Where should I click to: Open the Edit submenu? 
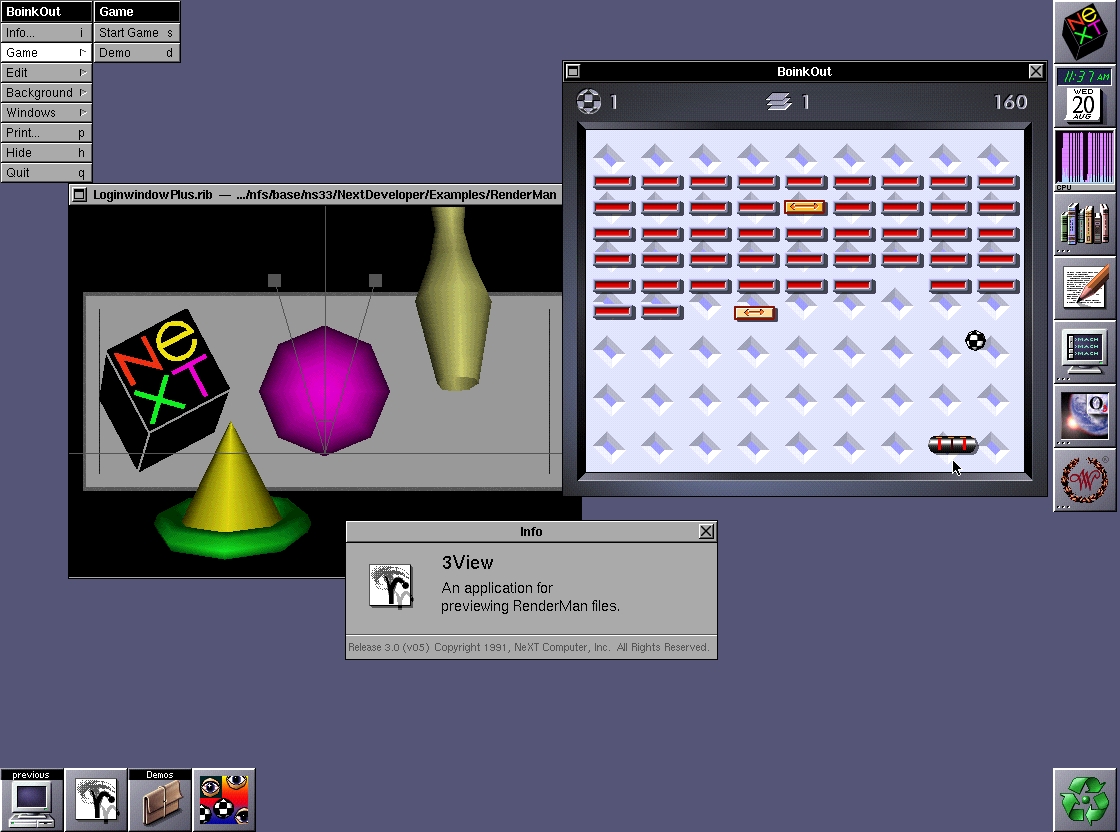(46, 73)
